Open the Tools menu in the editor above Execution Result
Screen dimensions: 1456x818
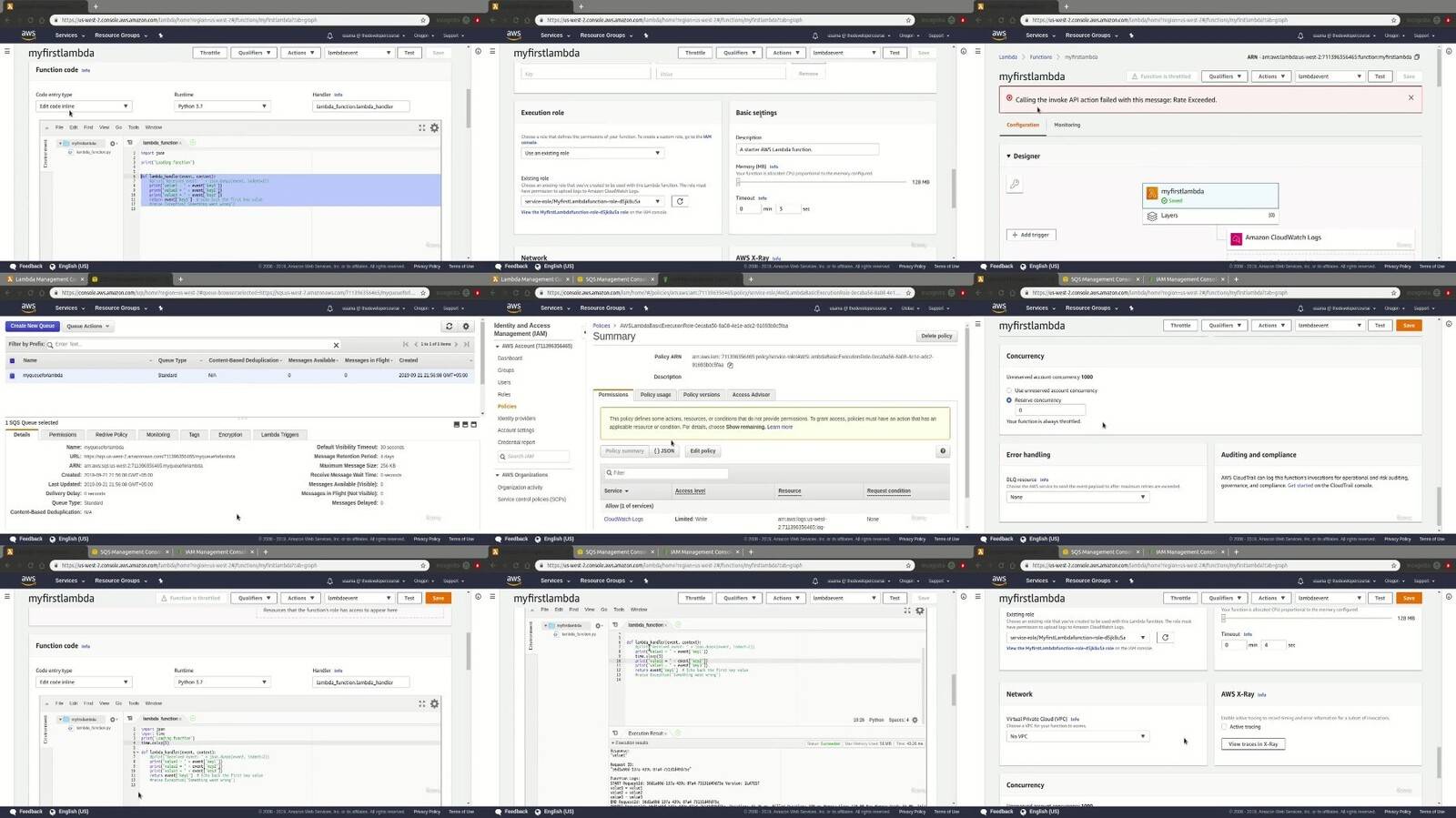619,610
